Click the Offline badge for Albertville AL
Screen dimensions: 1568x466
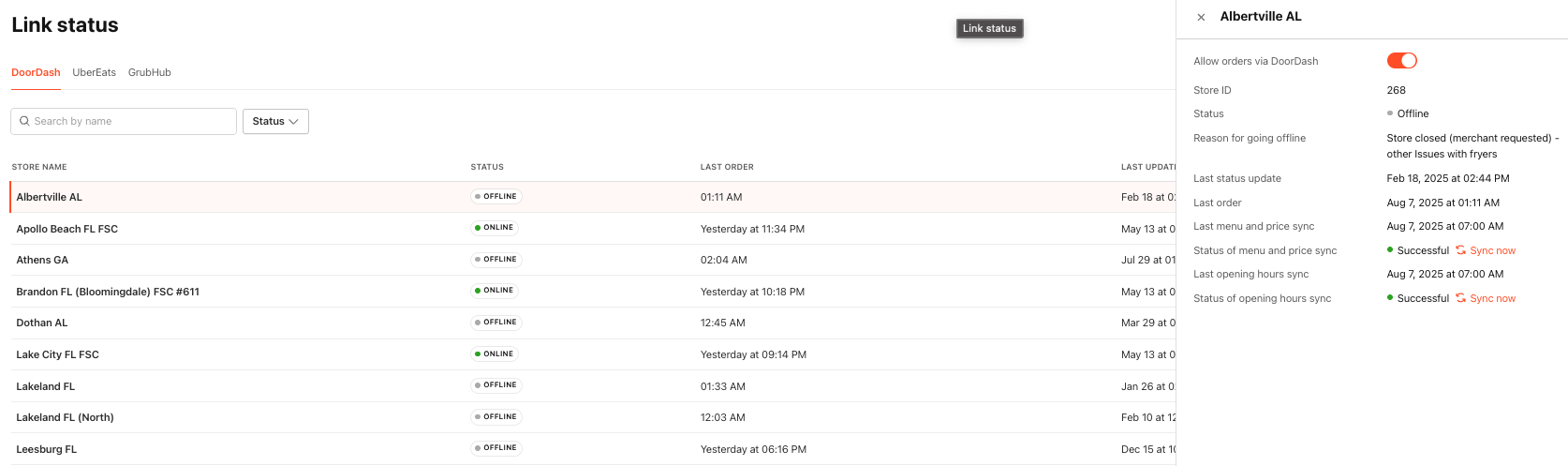point(496,197)
